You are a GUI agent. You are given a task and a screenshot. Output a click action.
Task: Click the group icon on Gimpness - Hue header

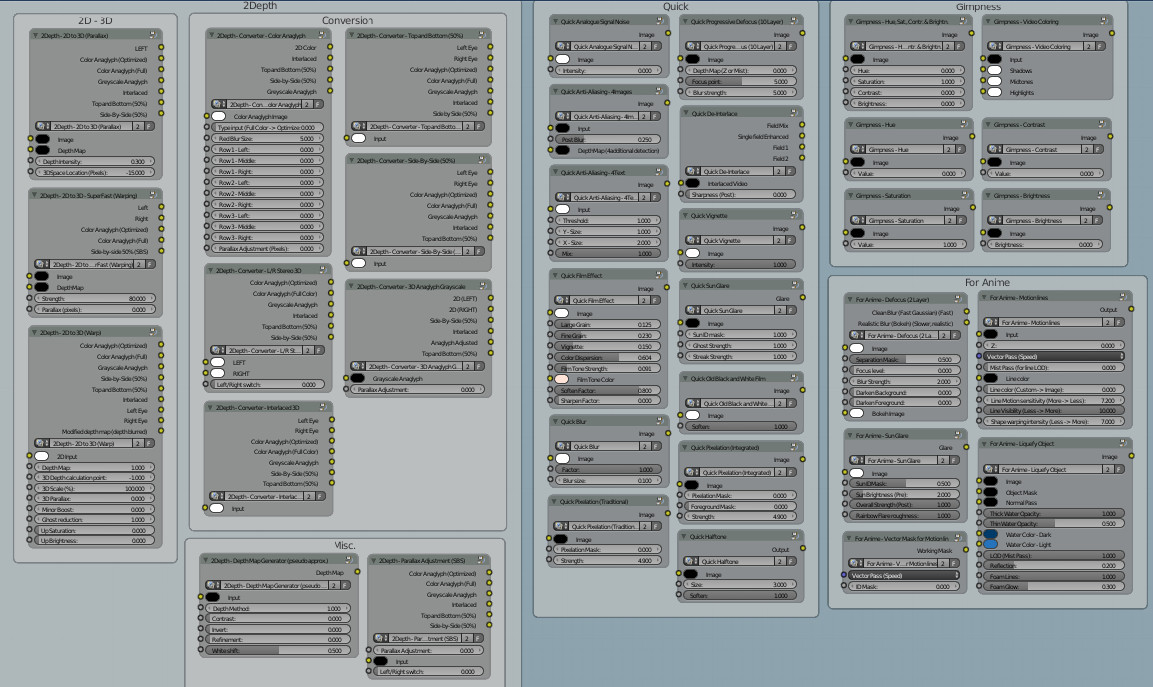pyautogui.click(x=965, y=124)
